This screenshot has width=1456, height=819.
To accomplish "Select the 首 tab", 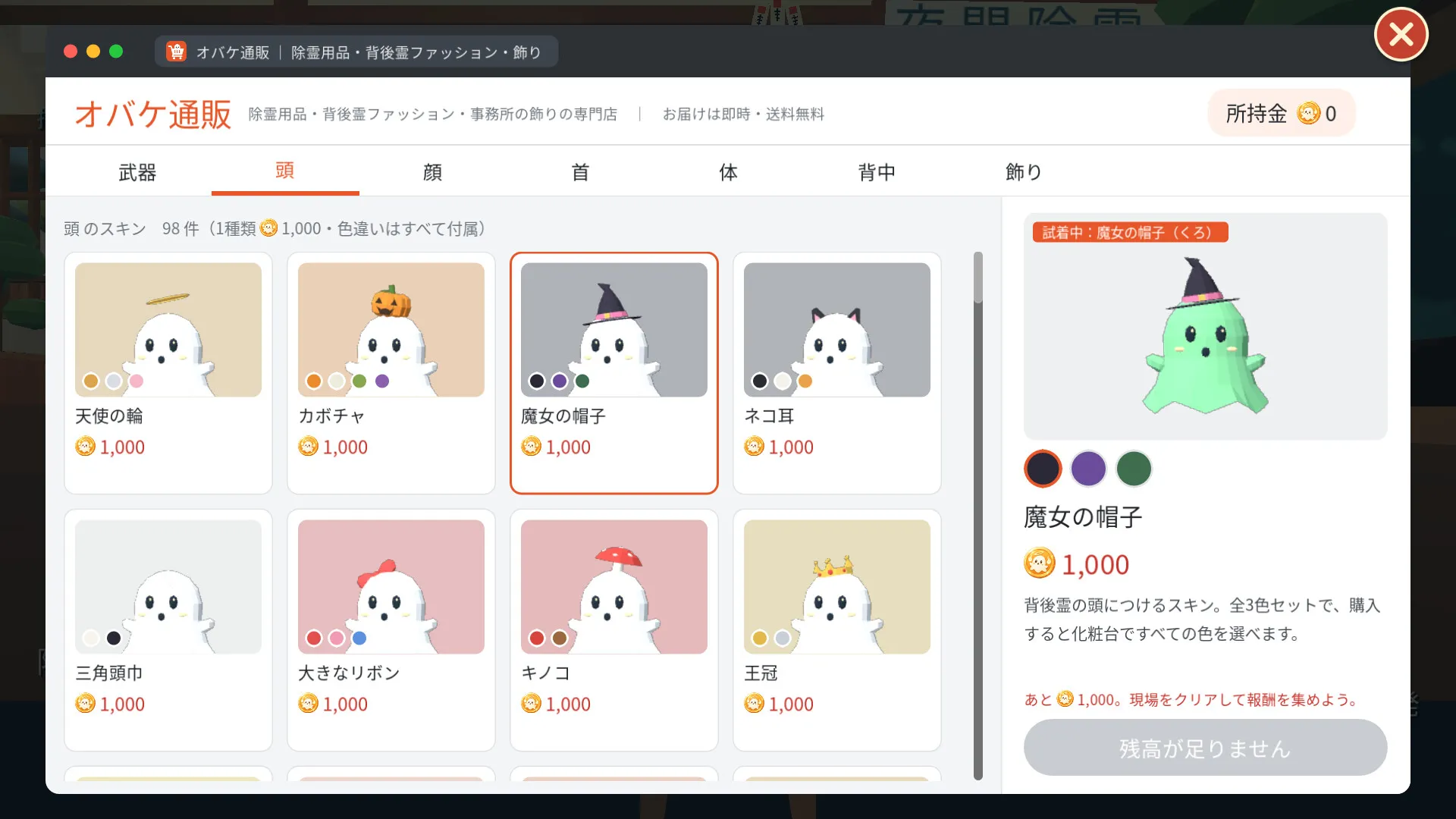I will (580, 172).
